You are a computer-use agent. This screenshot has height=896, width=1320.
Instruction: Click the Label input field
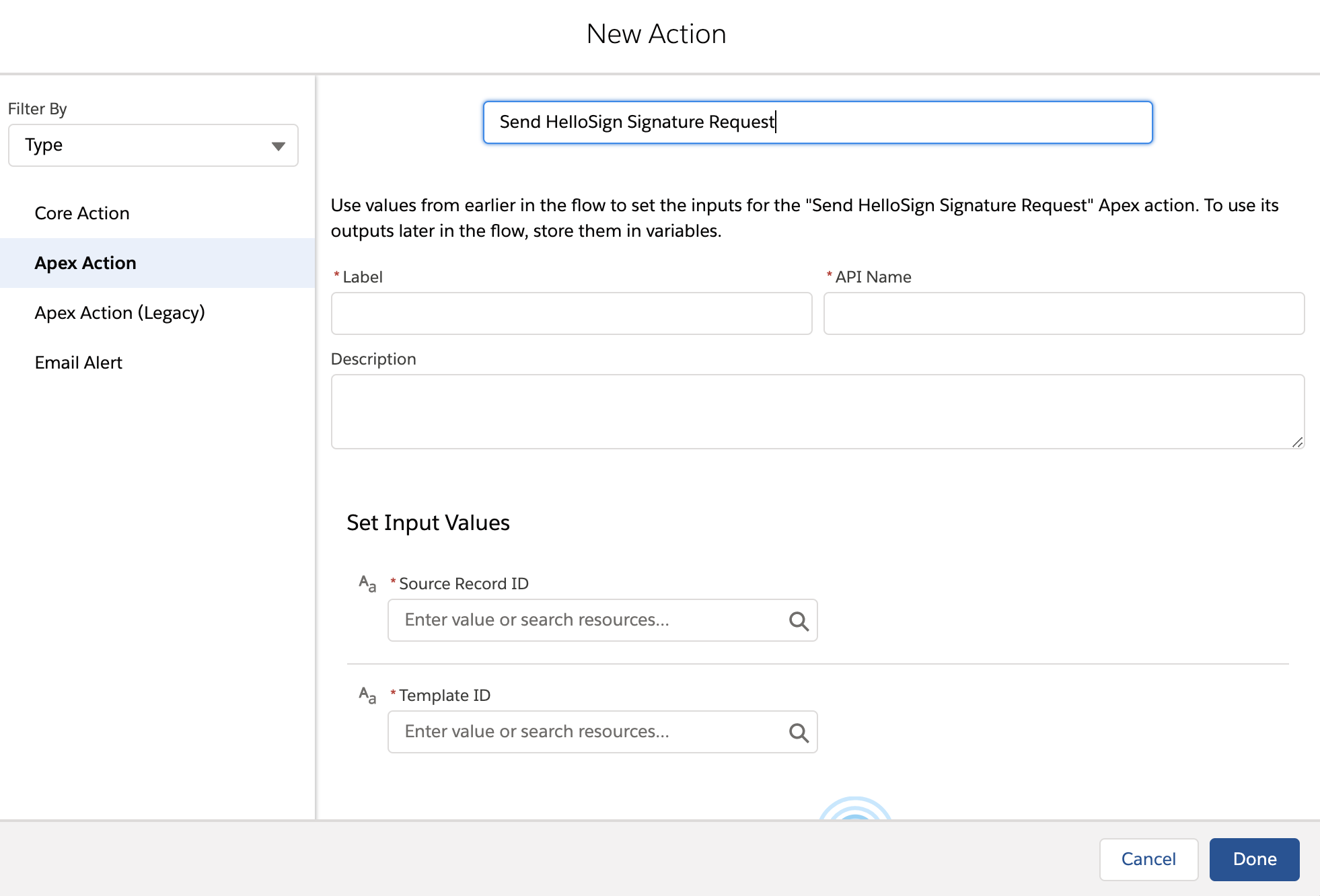(x=571, y=313)
